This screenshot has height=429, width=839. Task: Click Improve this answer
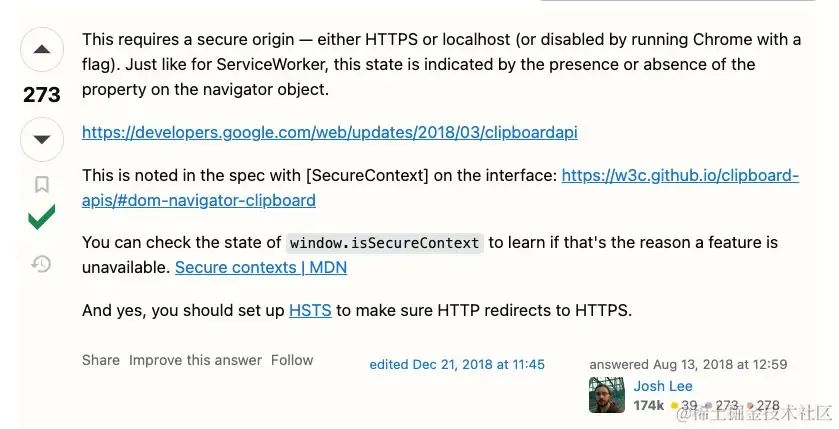[x=195, y=360]
